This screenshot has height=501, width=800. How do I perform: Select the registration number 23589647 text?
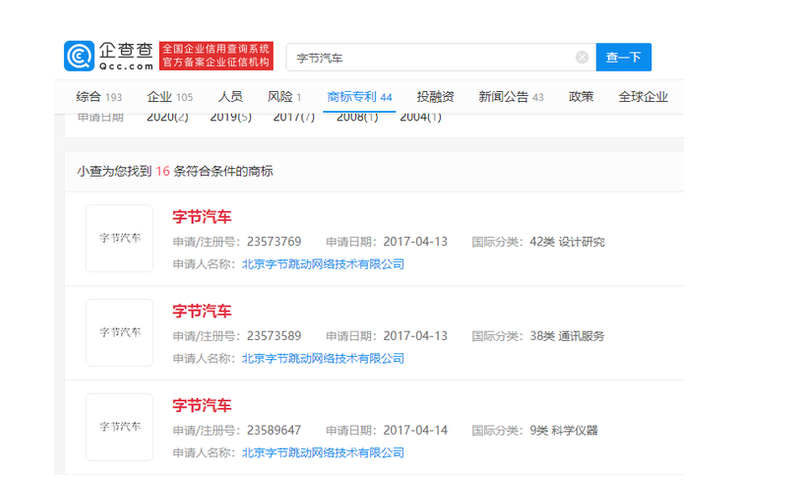pyautogui.click(x=274, y=431)
